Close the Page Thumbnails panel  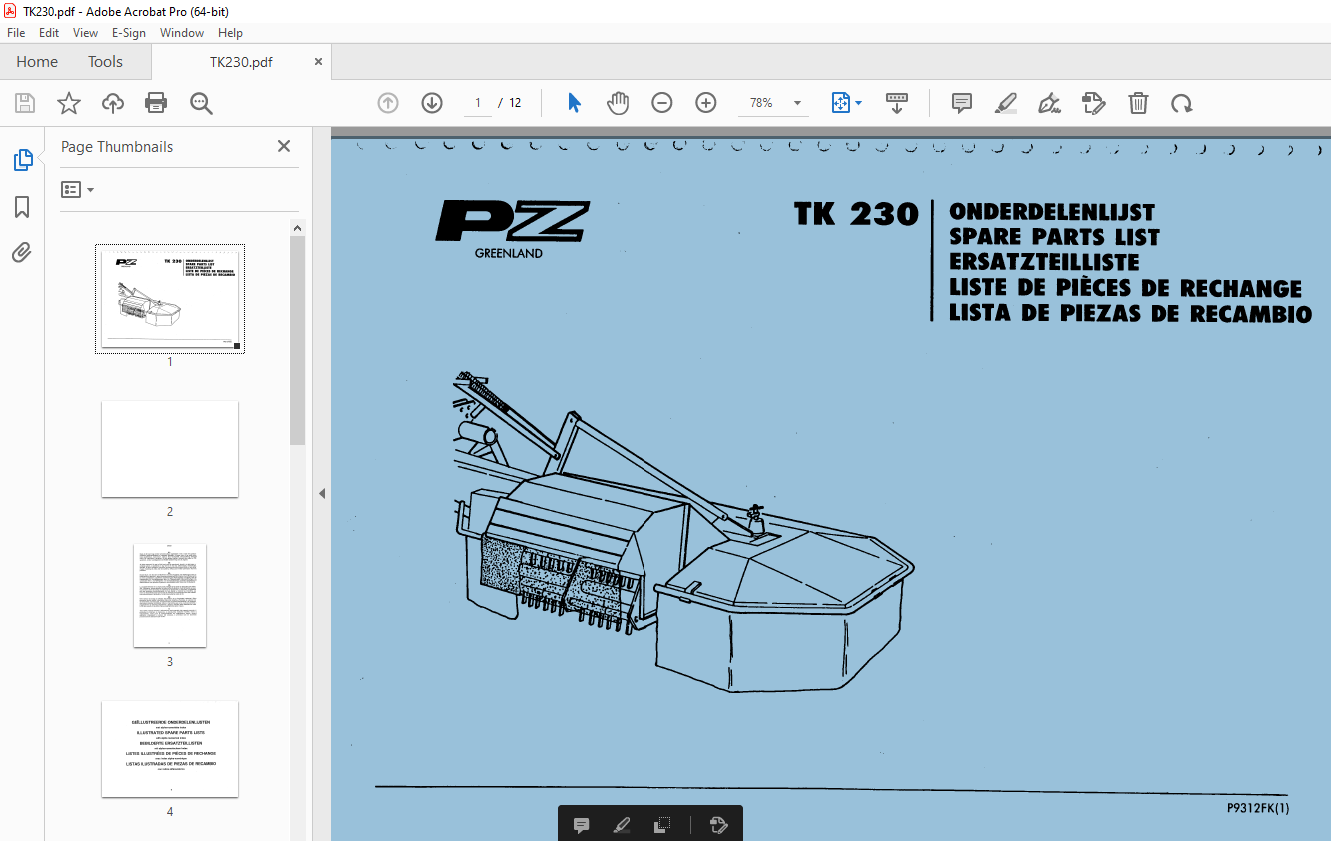click(284, 146)
